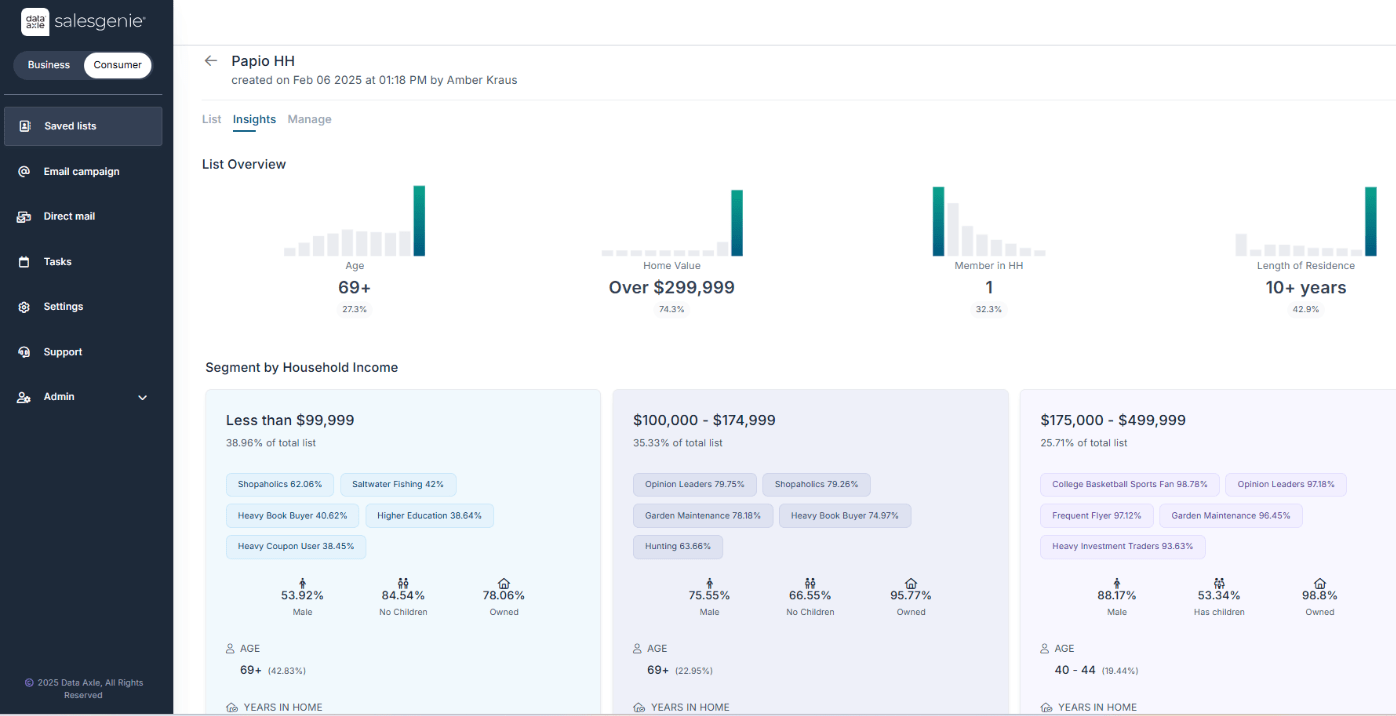Click the Tasks calendar icon
Image resolution: width=1396 pixels, height=716 pixels.
[24, 262]
